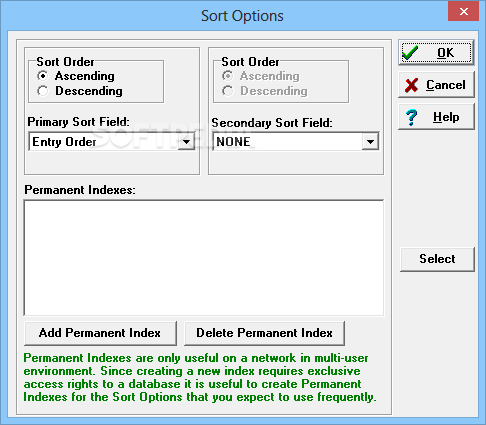Open Help for Sort Options

tap(436, 117)
